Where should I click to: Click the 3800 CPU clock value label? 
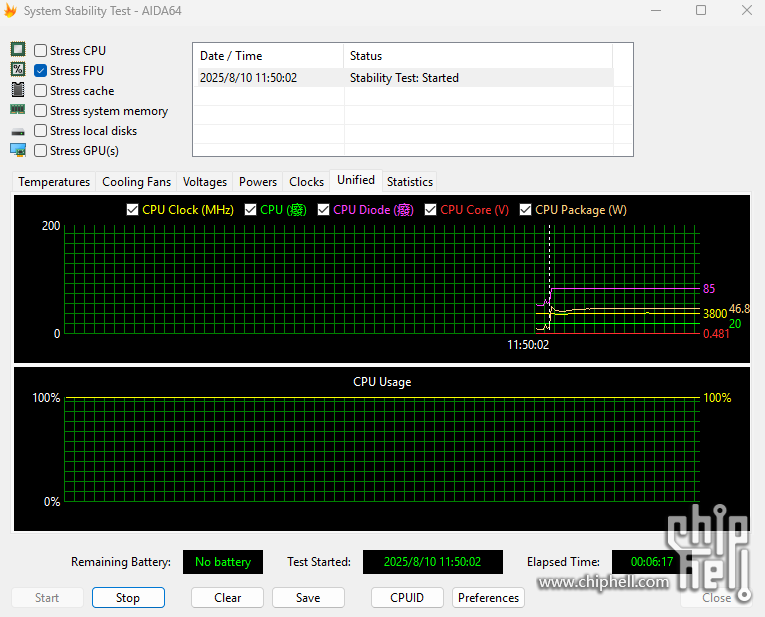pyautogui.click(x=715, y=314)
